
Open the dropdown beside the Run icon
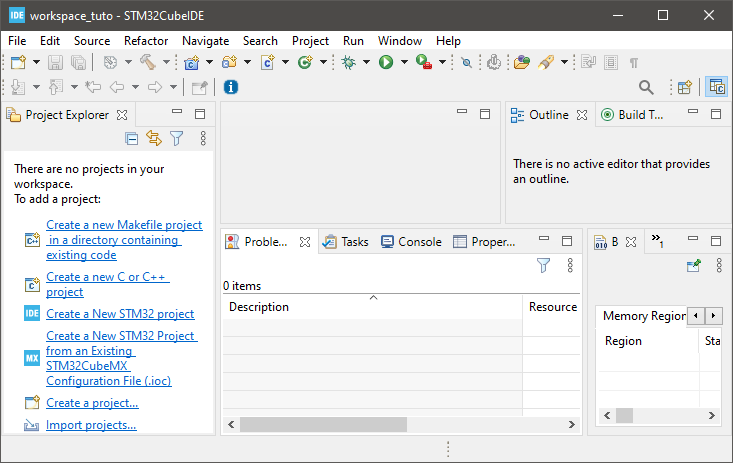click(404, 62)
